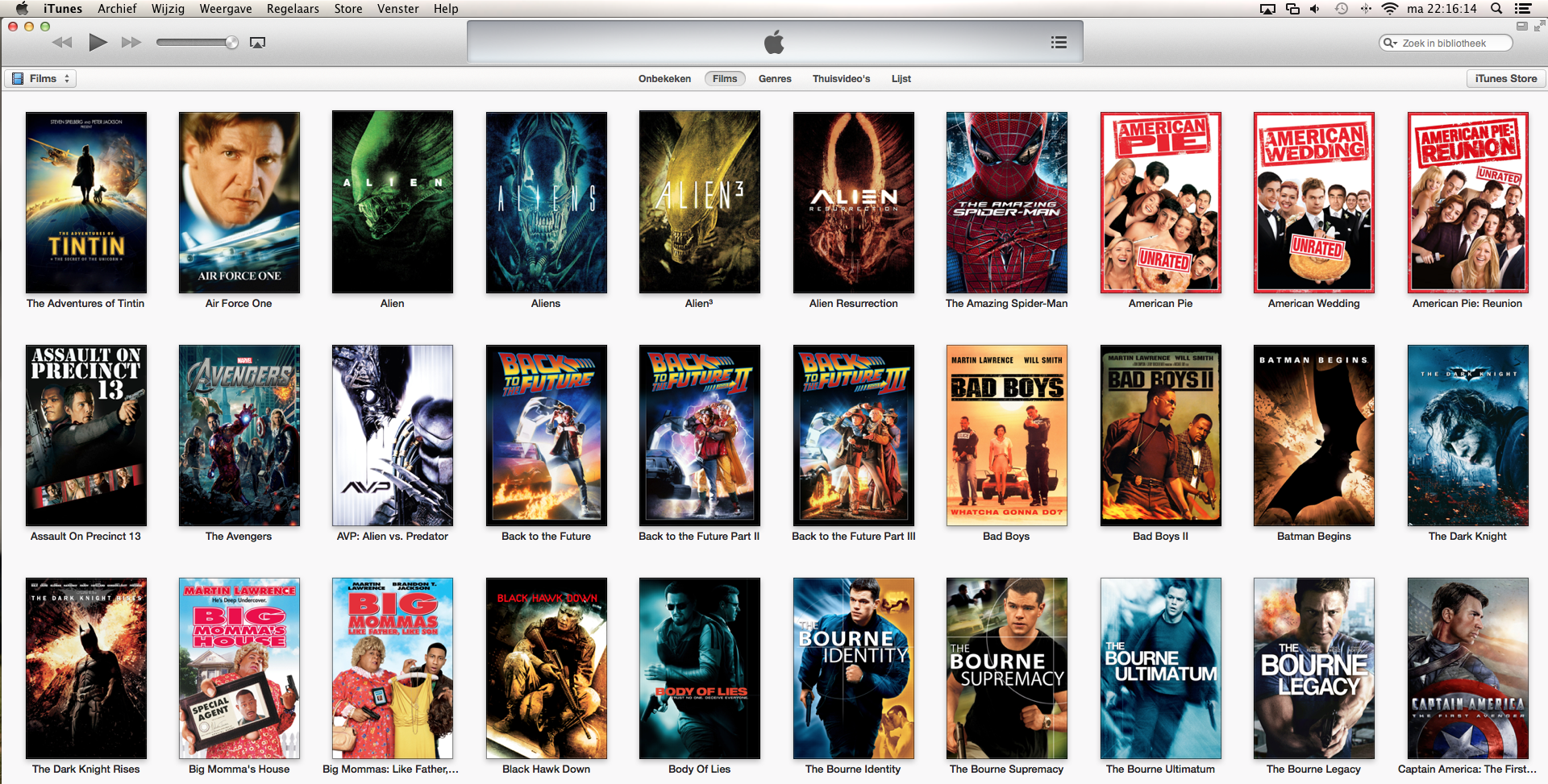The height and width of the screenshot is (784, 1548).
Task: Open the search magnifier options dropdown
Action: pyautogui.click(x=1389, y=44)
